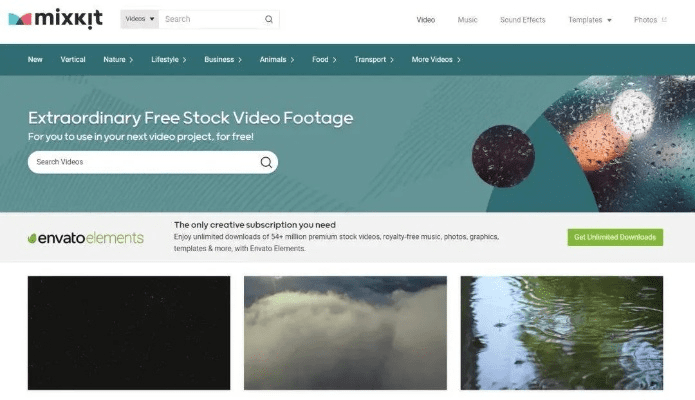The height and width of the screenshot is (400, 695).
Task: Open the cloudy sky video thumbnail
Action: click(345, 333)
